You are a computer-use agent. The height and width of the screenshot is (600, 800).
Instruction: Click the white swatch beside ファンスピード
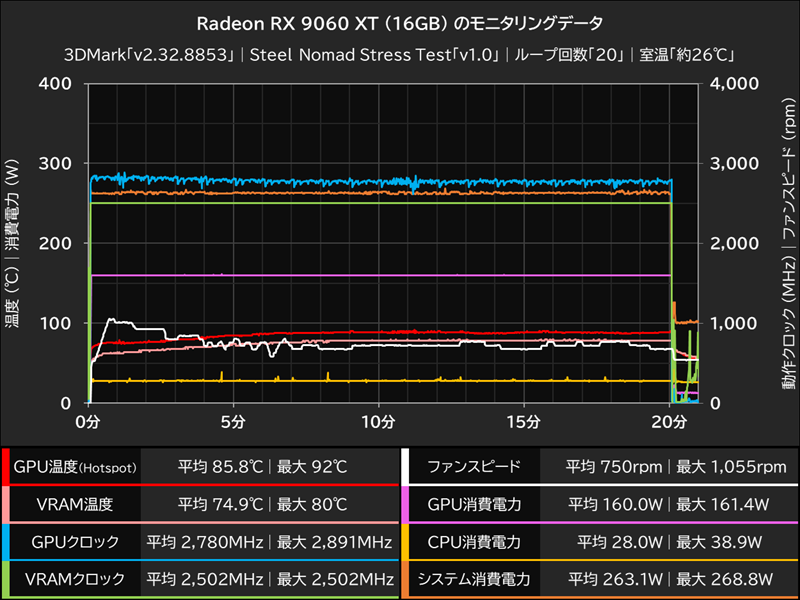405,467
